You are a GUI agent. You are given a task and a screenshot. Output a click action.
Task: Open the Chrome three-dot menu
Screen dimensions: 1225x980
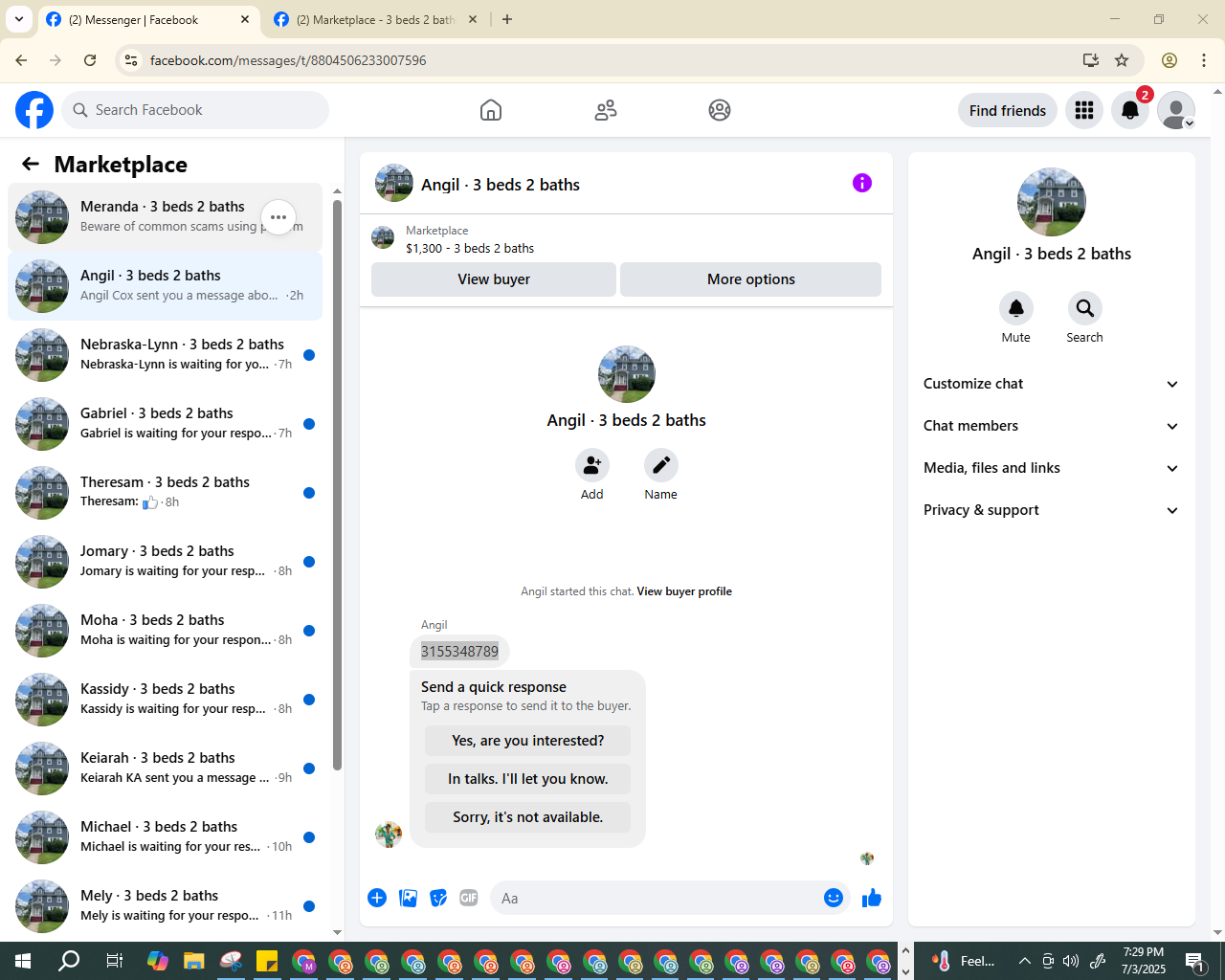(1204, 60)
